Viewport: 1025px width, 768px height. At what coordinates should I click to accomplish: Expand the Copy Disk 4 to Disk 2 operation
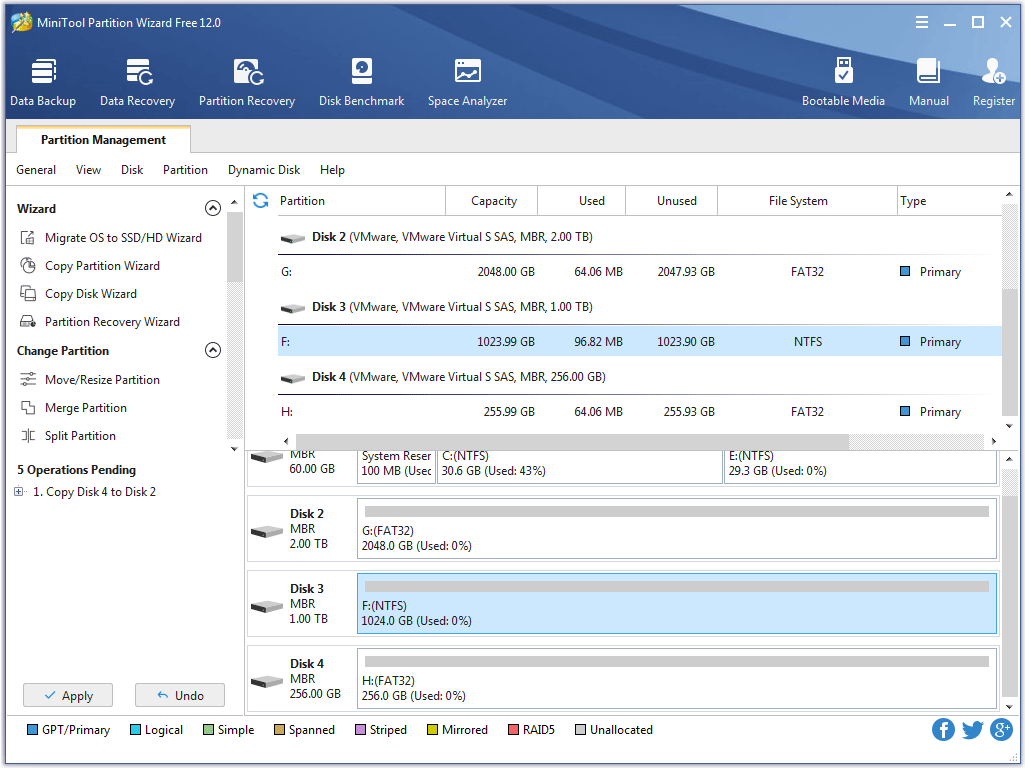click(20, 492)
